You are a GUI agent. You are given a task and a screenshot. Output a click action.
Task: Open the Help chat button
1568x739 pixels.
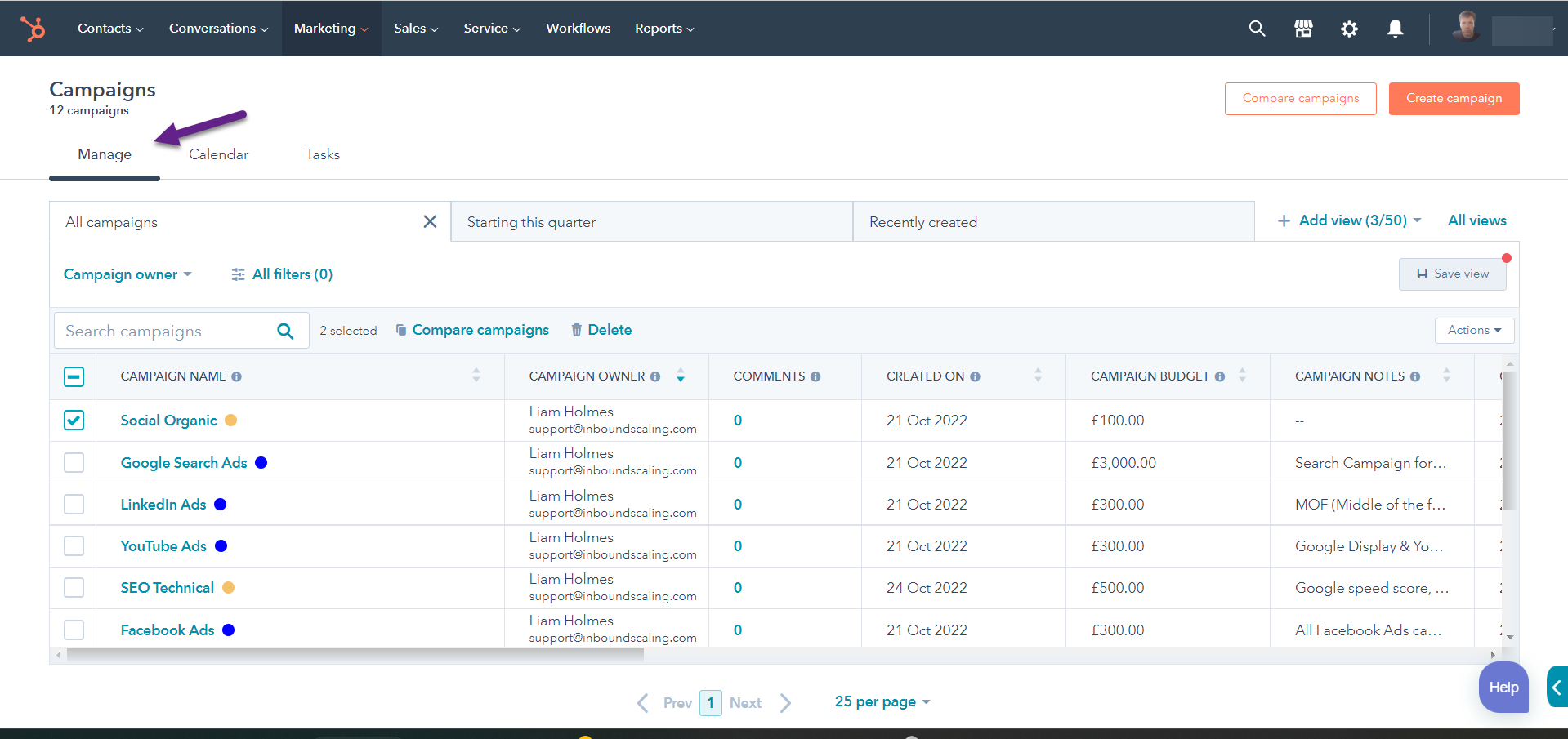tap(1503, 687)
